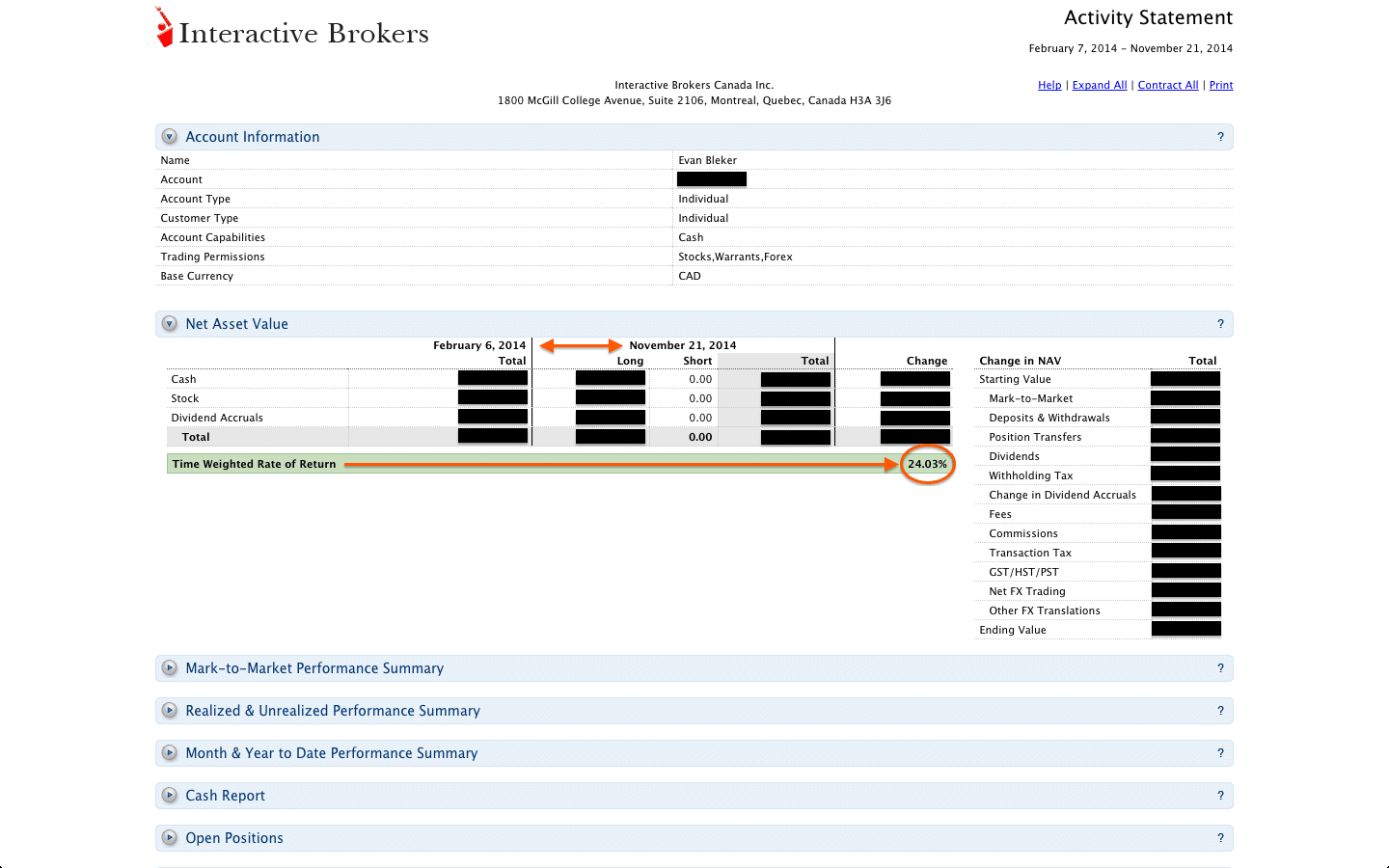
Task: Click the Deposits & Withdrawals row label
Action: click(1049, 418)
